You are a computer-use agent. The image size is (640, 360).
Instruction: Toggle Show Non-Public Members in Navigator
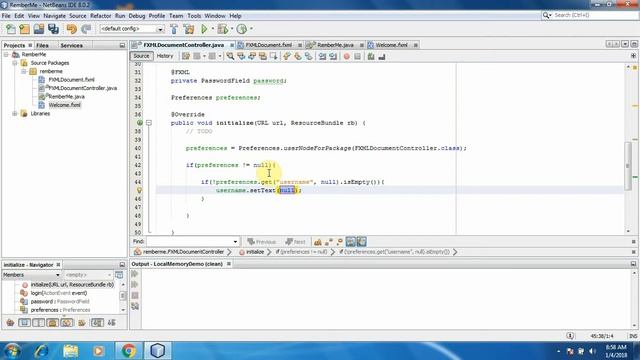[53, 323]
